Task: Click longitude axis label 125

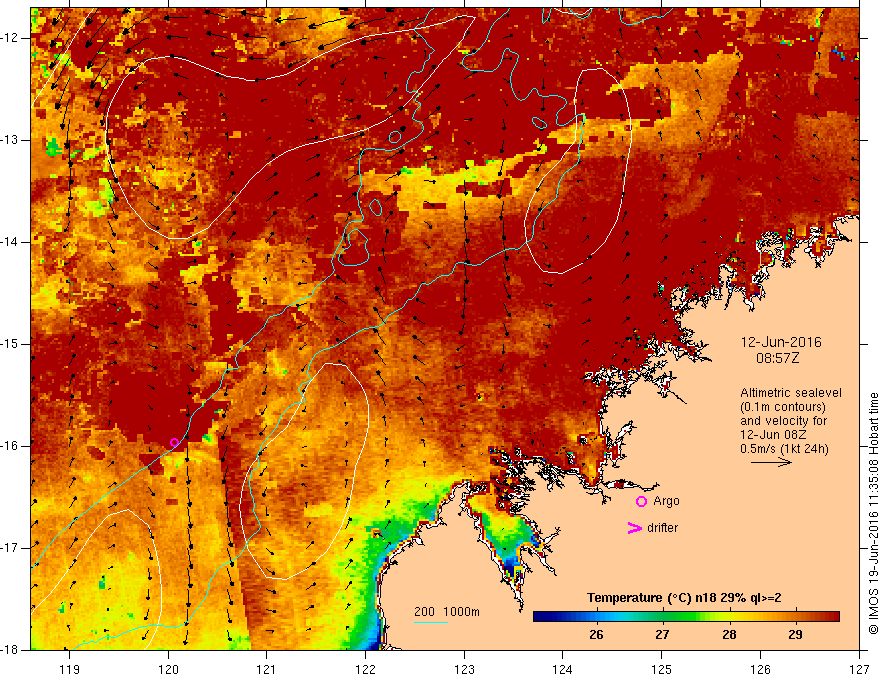Action: (x=662, y=669)
